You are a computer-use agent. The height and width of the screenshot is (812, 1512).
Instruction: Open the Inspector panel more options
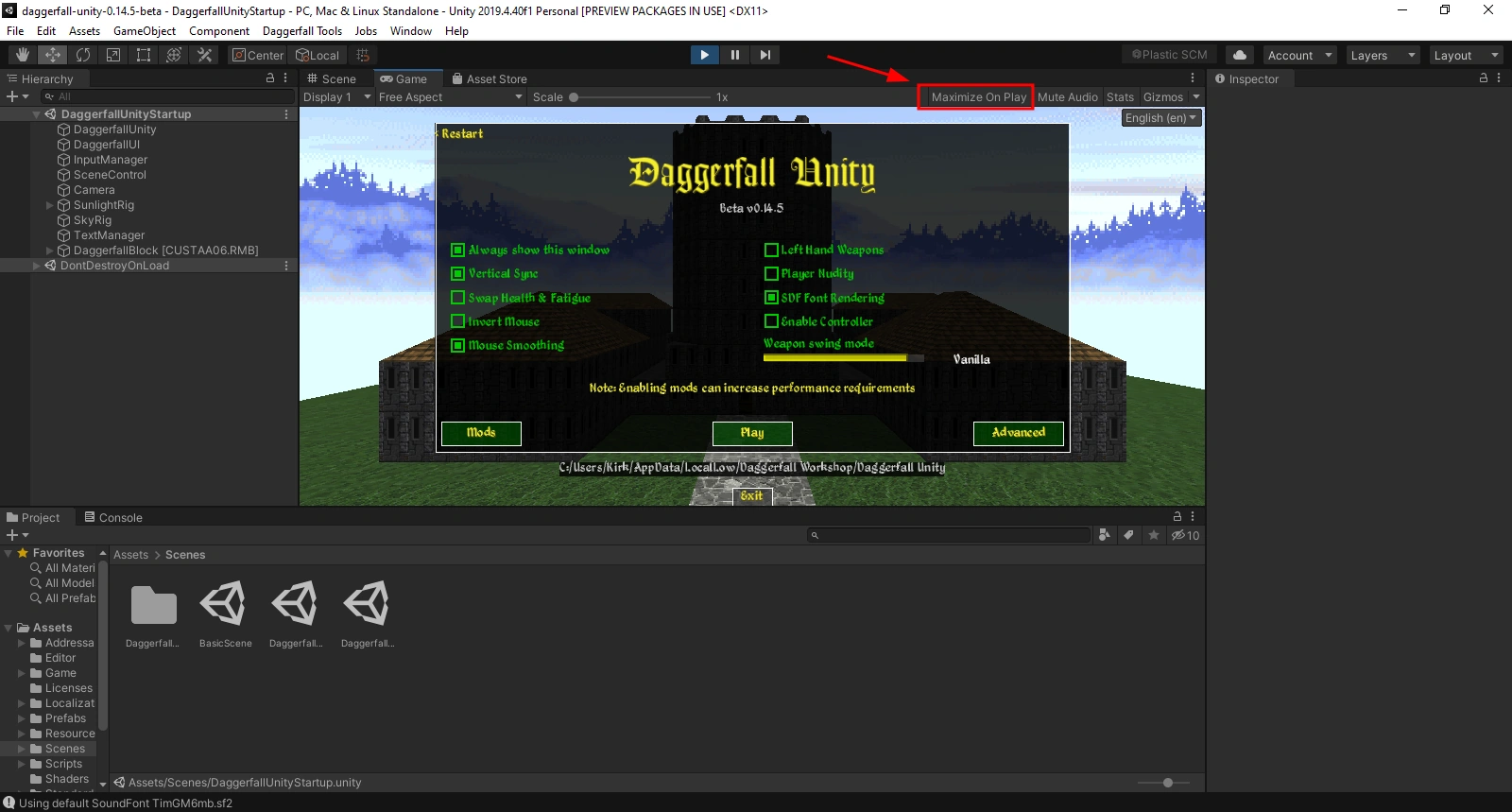[x=1499, y=78]
